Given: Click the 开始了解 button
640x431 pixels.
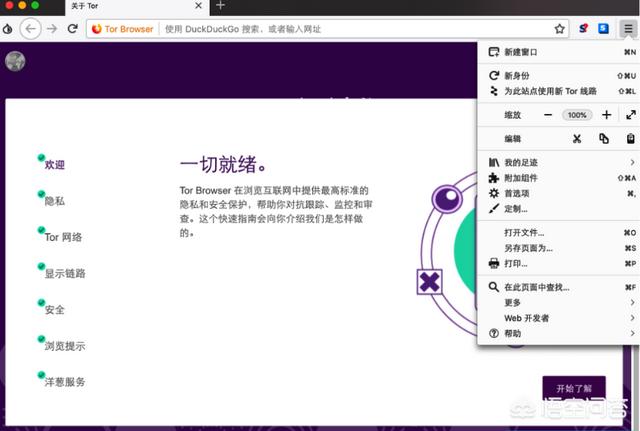Looking at the screenshot, I should click(574, 388).
